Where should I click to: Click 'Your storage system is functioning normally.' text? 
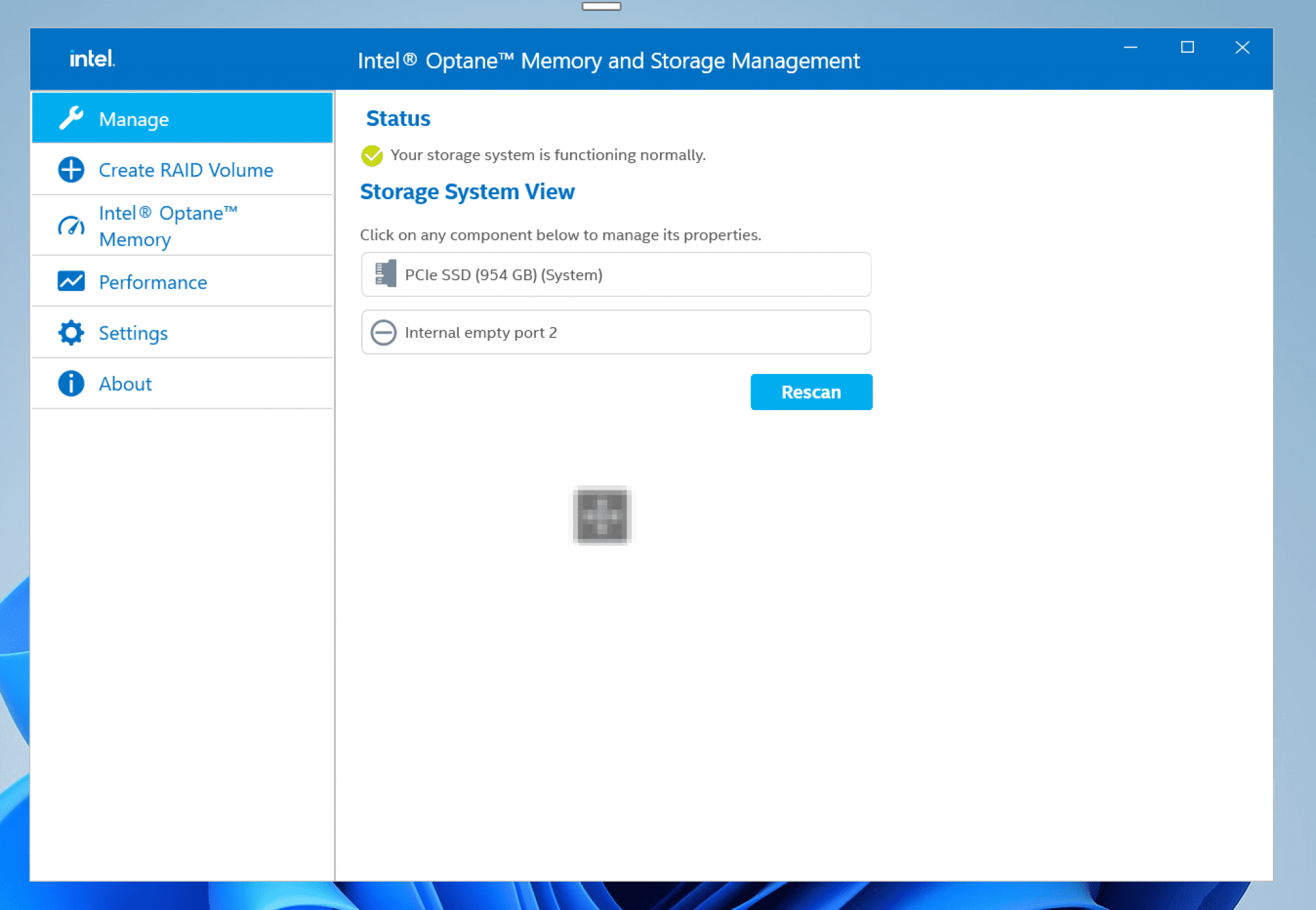548,155
